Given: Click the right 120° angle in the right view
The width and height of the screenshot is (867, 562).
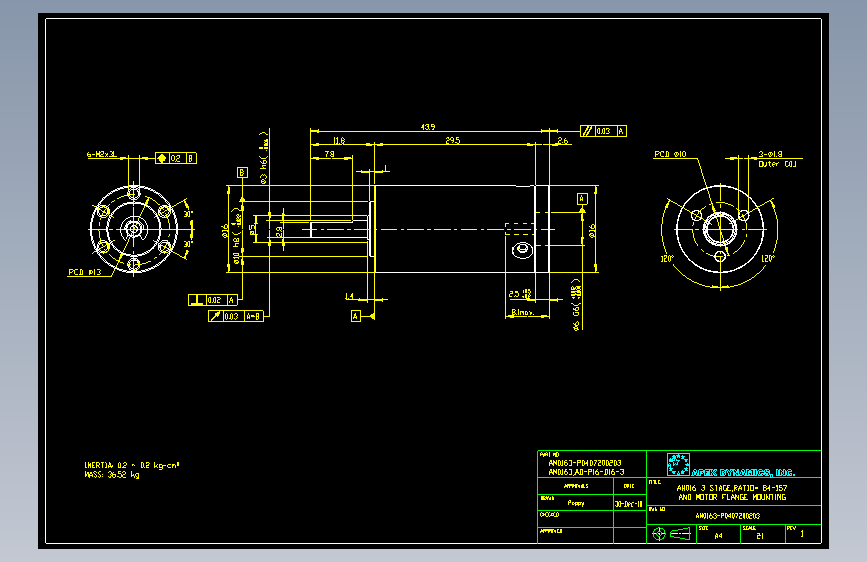Looking at the screenshot, I should click(768, 259).
